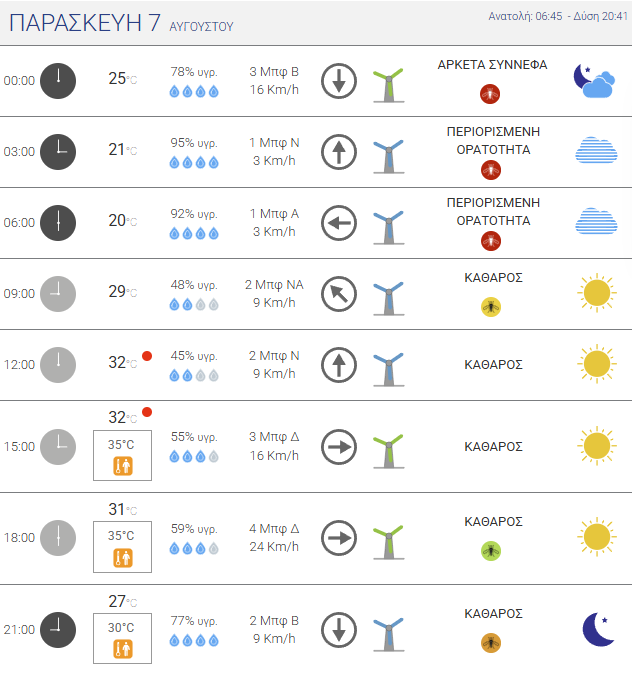This screenshot has height=676, width=632.
Task: Click the red mosquito icon at 00:00
Action: [490, 94]
